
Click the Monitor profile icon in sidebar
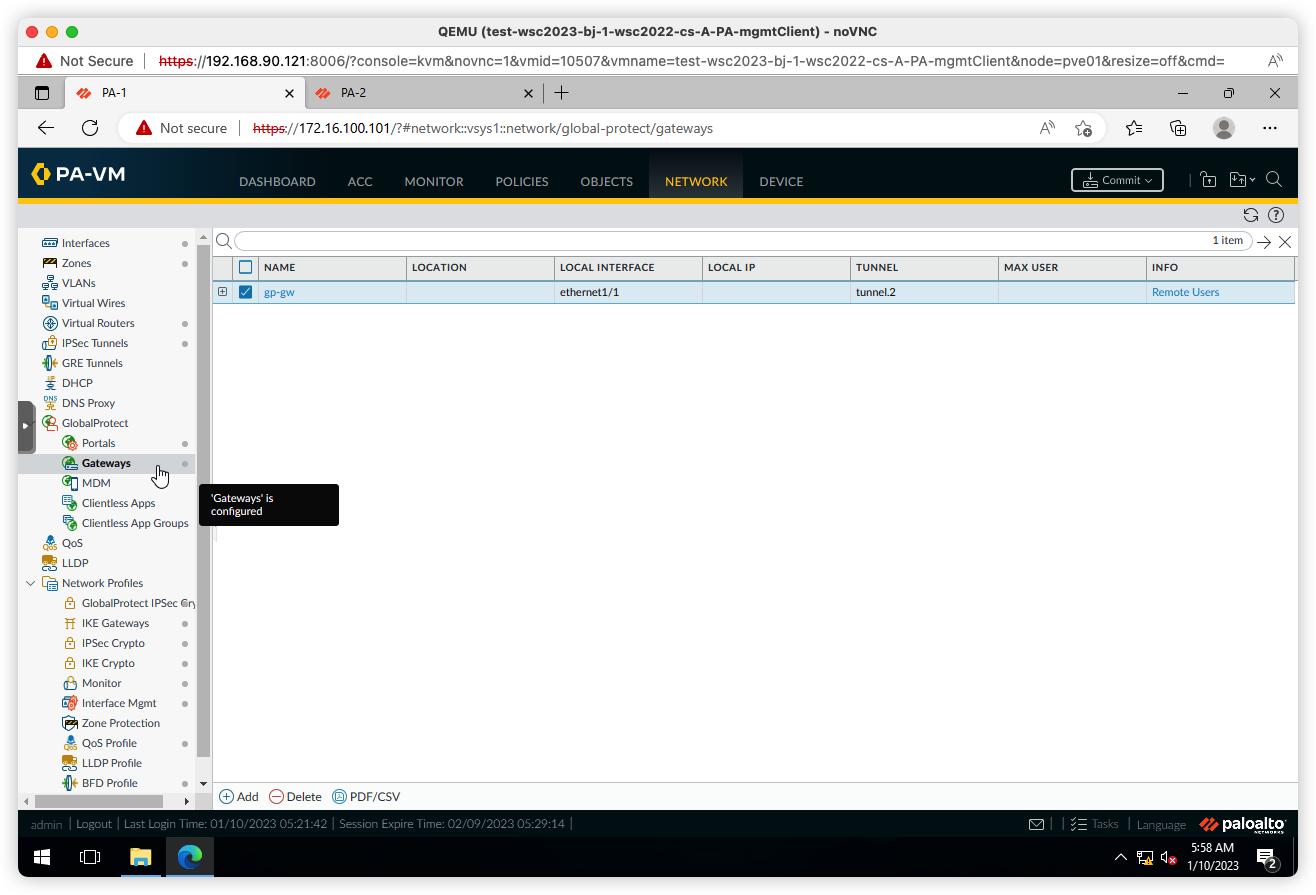(x=70, y=683)
